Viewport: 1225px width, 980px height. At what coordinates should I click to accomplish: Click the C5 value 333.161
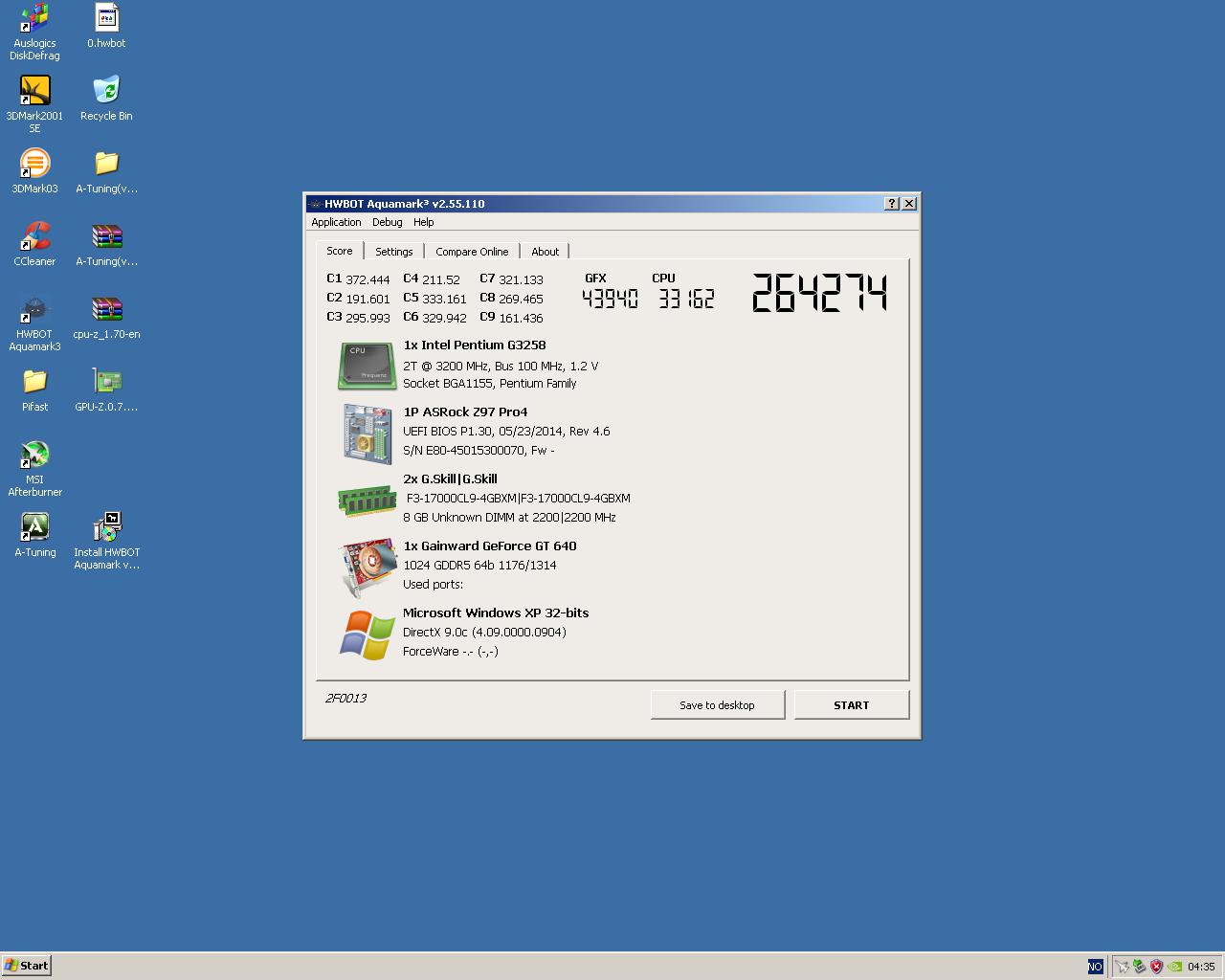pos(445,299)
